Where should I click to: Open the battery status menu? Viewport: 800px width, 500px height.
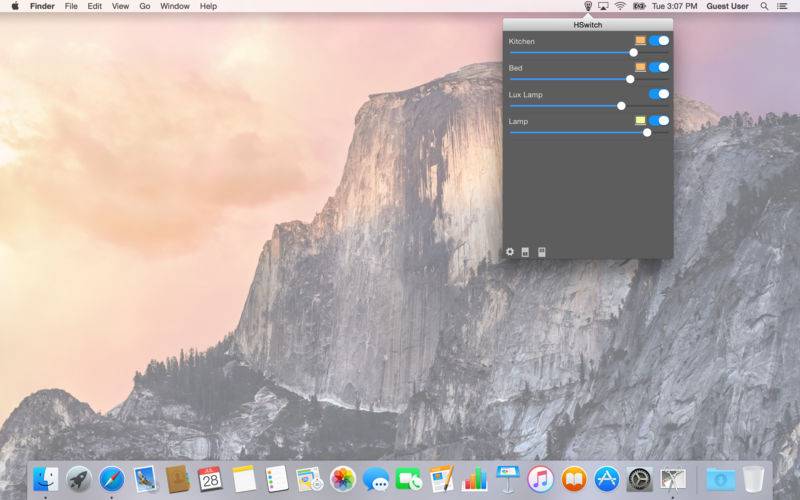(639, 6)
